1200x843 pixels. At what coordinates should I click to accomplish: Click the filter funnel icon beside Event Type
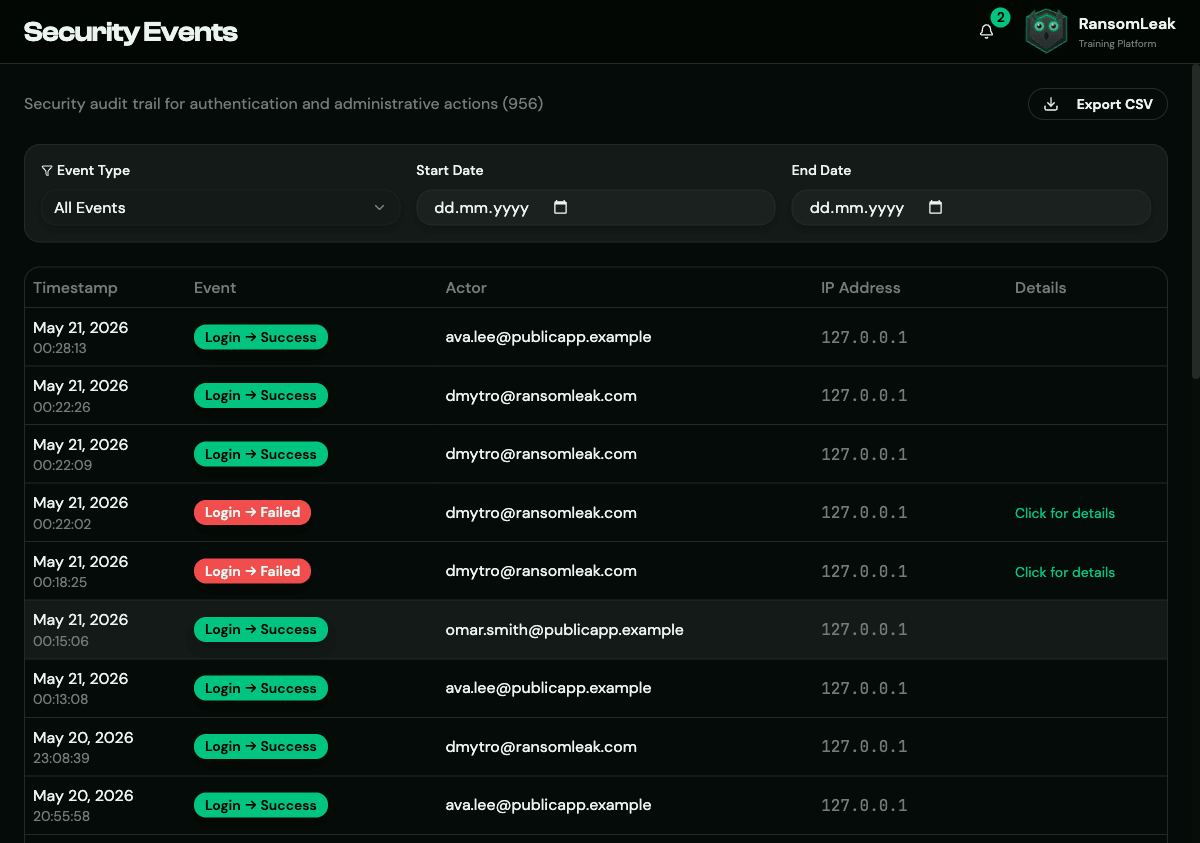[47, 170]
